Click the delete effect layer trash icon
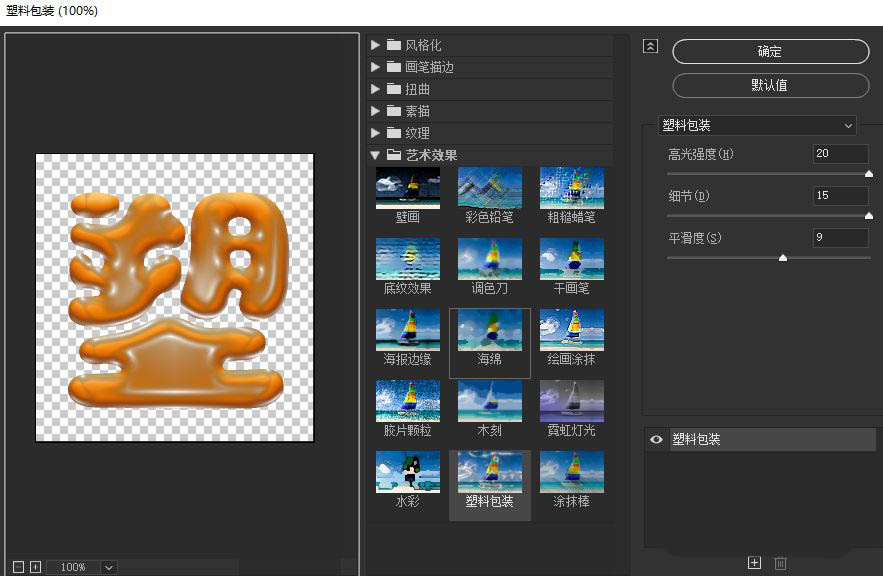The height and width of the screenshot is (576, 883). click(780, 563)
